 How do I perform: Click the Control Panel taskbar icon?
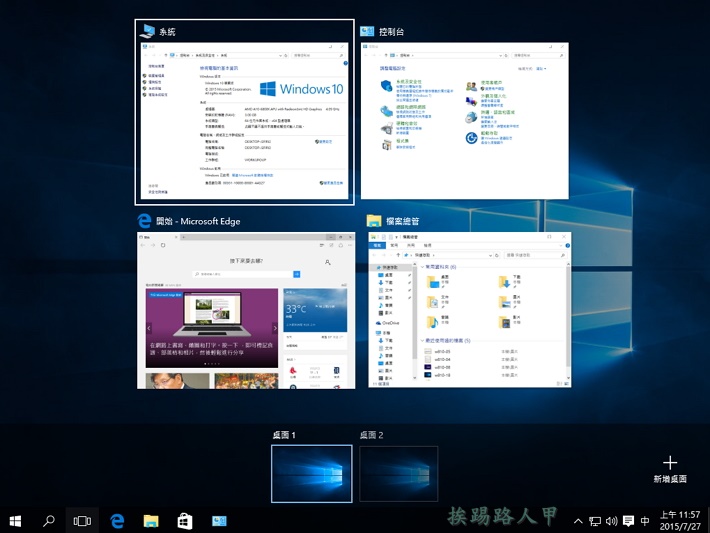219,521
